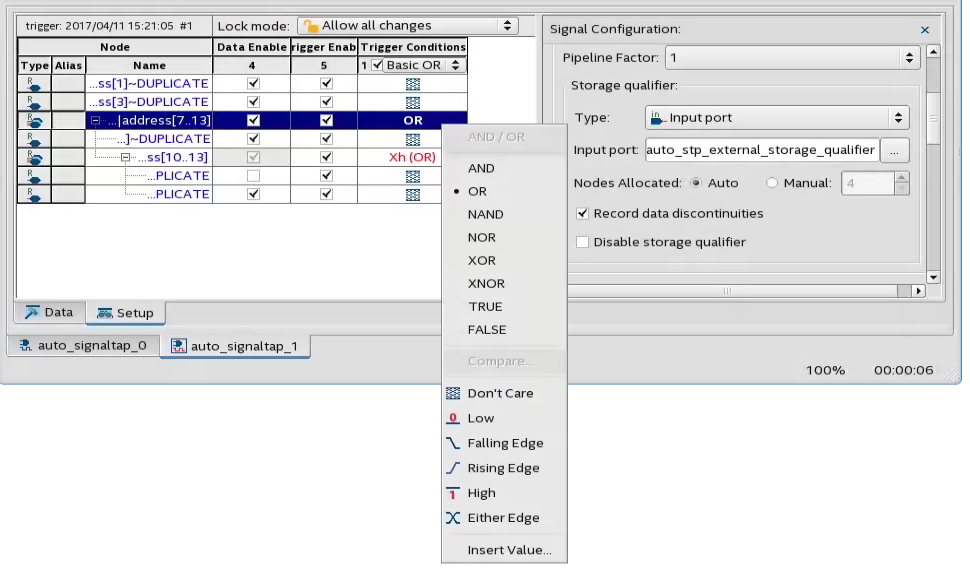Select High trigger condition

481,493
